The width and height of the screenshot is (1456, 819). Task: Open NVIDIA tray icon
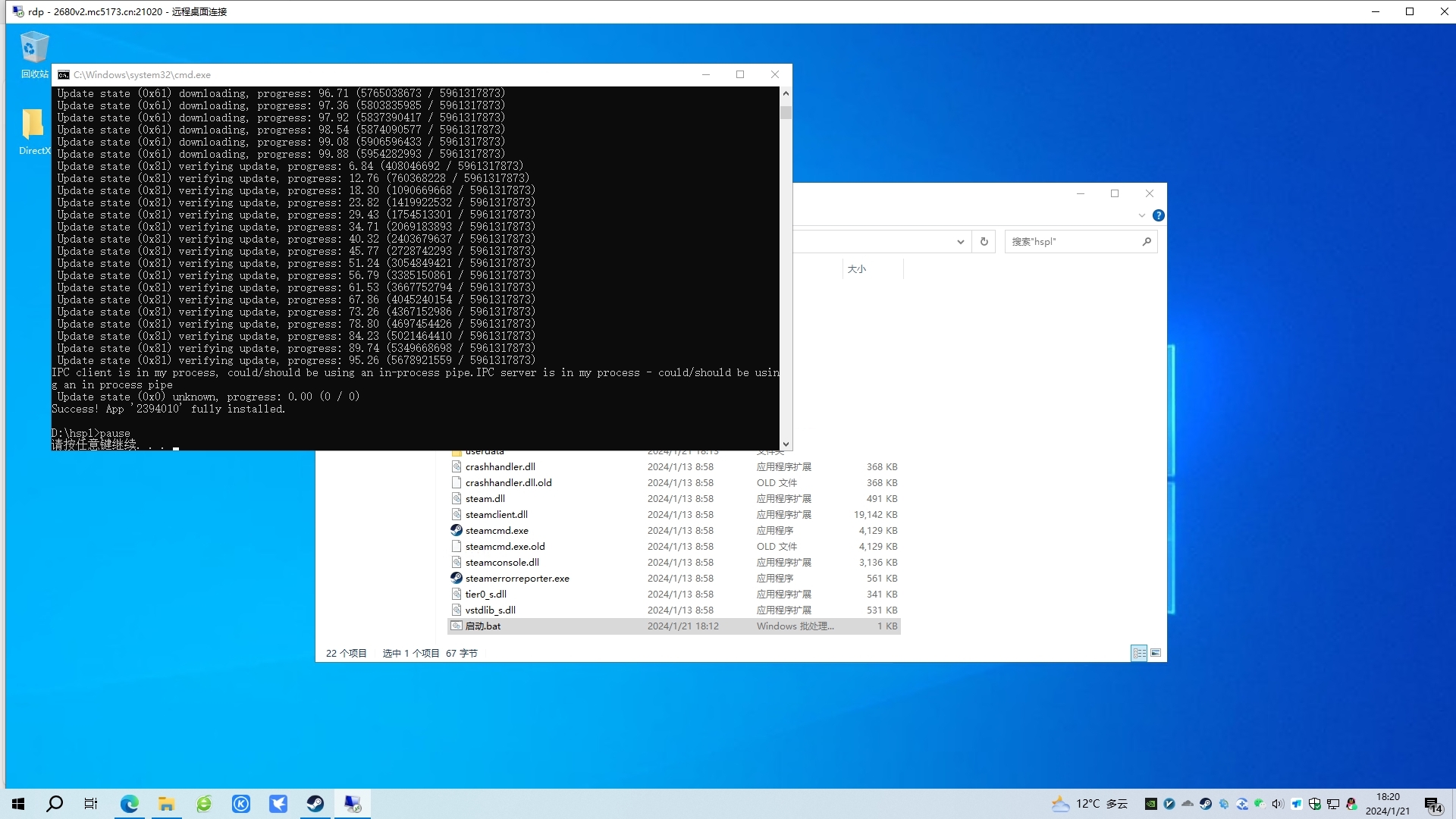1150,804
